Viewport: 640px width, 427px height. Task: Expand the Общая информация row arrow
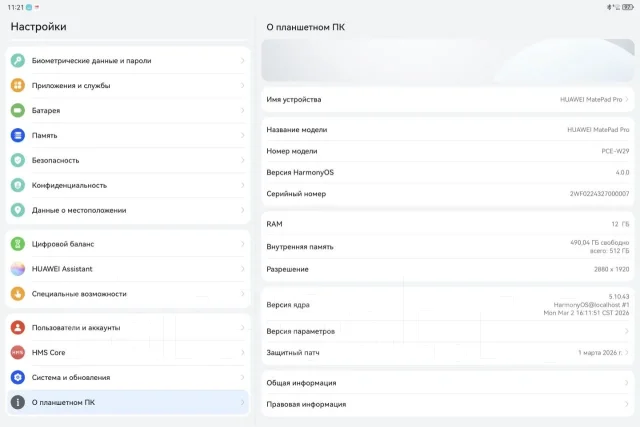tap(627, 383)
